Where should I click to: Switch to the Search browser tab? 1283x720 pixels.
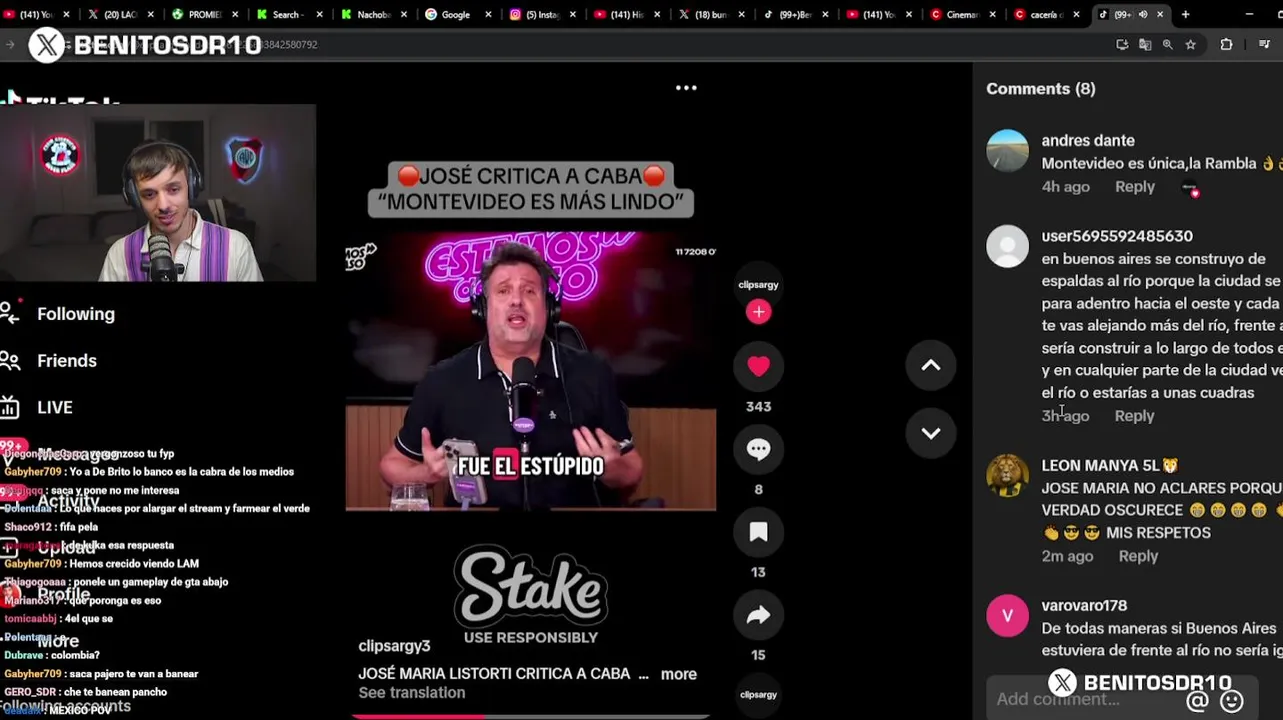click(287, 15)
